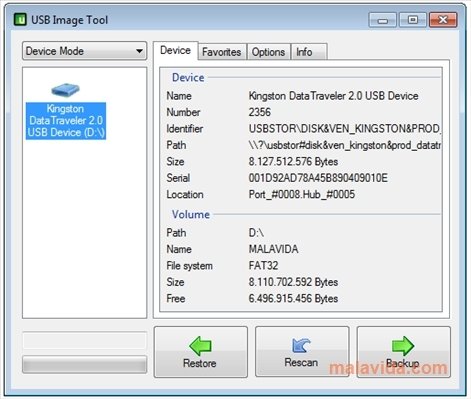The height and width of the screenshot is (399, 471).
Task: Select the Device tab
Action: click(175, 51)
